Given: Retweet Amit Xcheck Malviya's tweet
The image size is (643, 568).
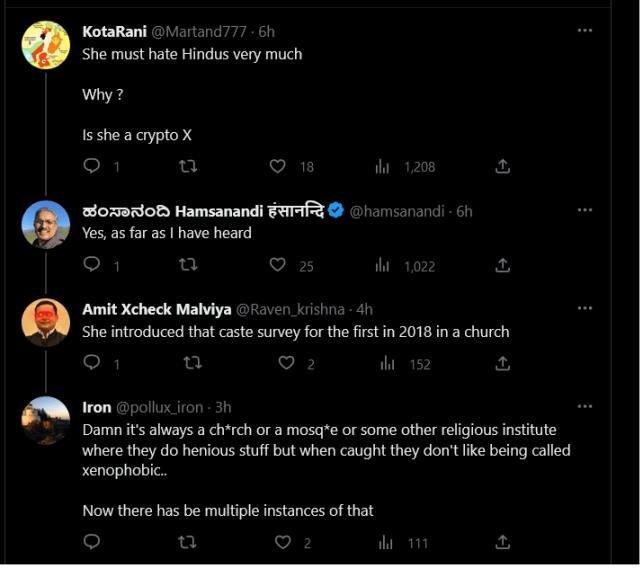Looking at the screenshot, I should (186, 364).
